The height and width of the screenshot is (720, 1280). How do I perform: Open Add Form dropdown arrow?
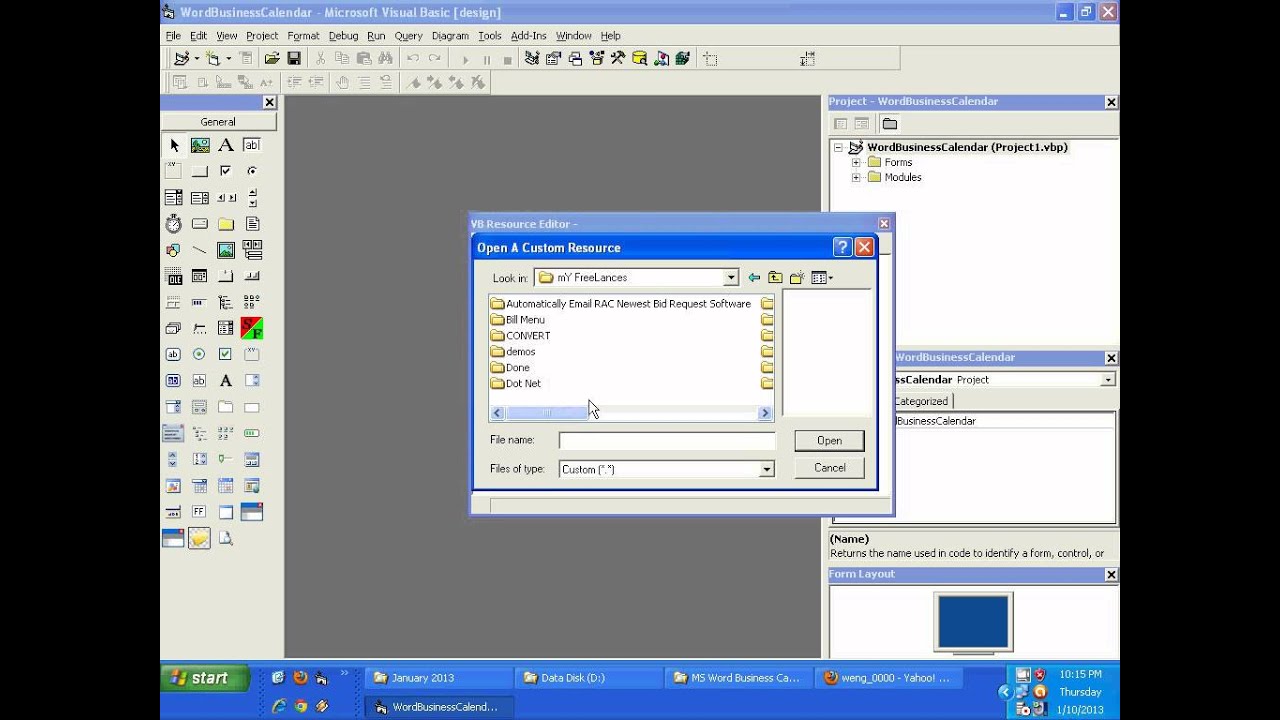coord(228,59)
